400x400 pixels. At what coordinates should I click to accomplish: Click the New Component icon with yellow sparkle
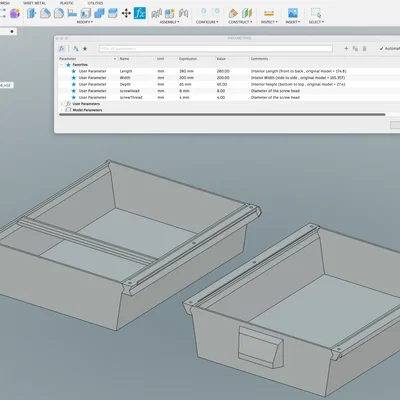pyautogui.click(x=170, y=13)
